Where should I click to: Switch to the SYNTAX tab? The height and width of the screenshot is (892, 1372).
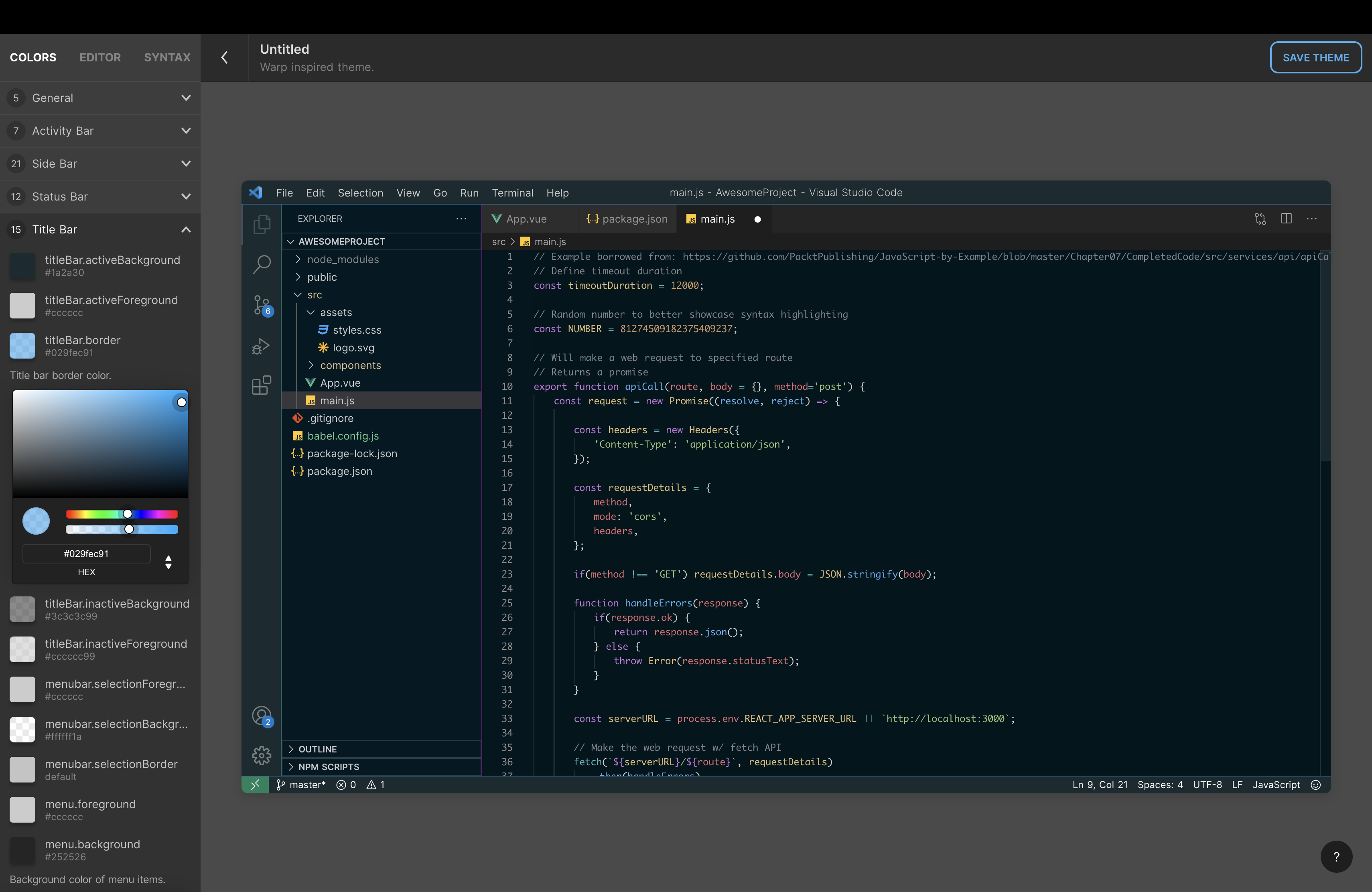click(167, 58)
